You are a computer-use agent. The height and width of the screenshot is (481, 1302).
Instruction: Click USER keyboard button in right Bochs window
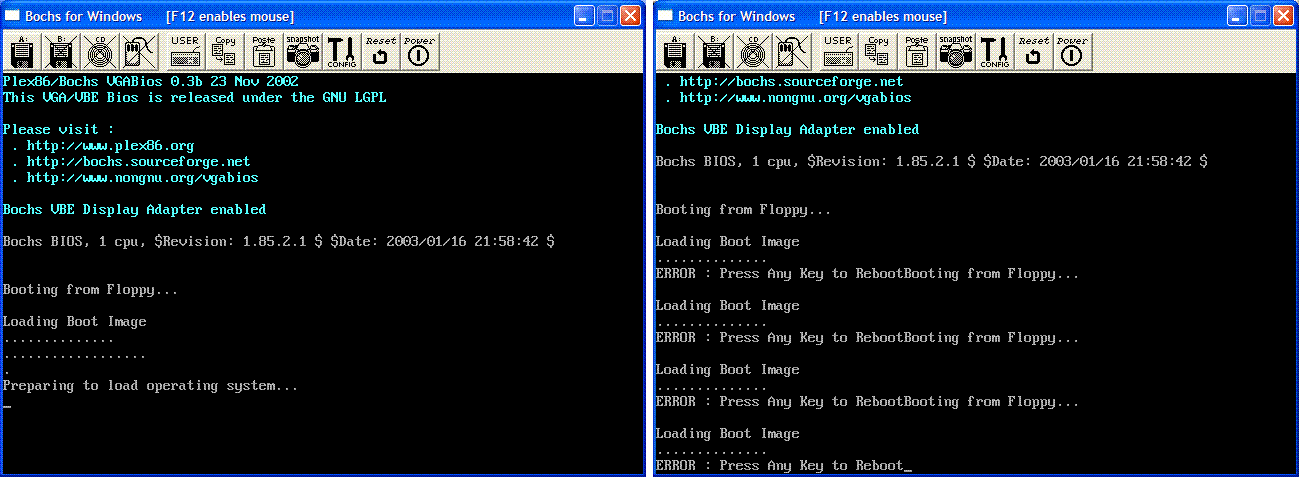[x=838, y=51]
